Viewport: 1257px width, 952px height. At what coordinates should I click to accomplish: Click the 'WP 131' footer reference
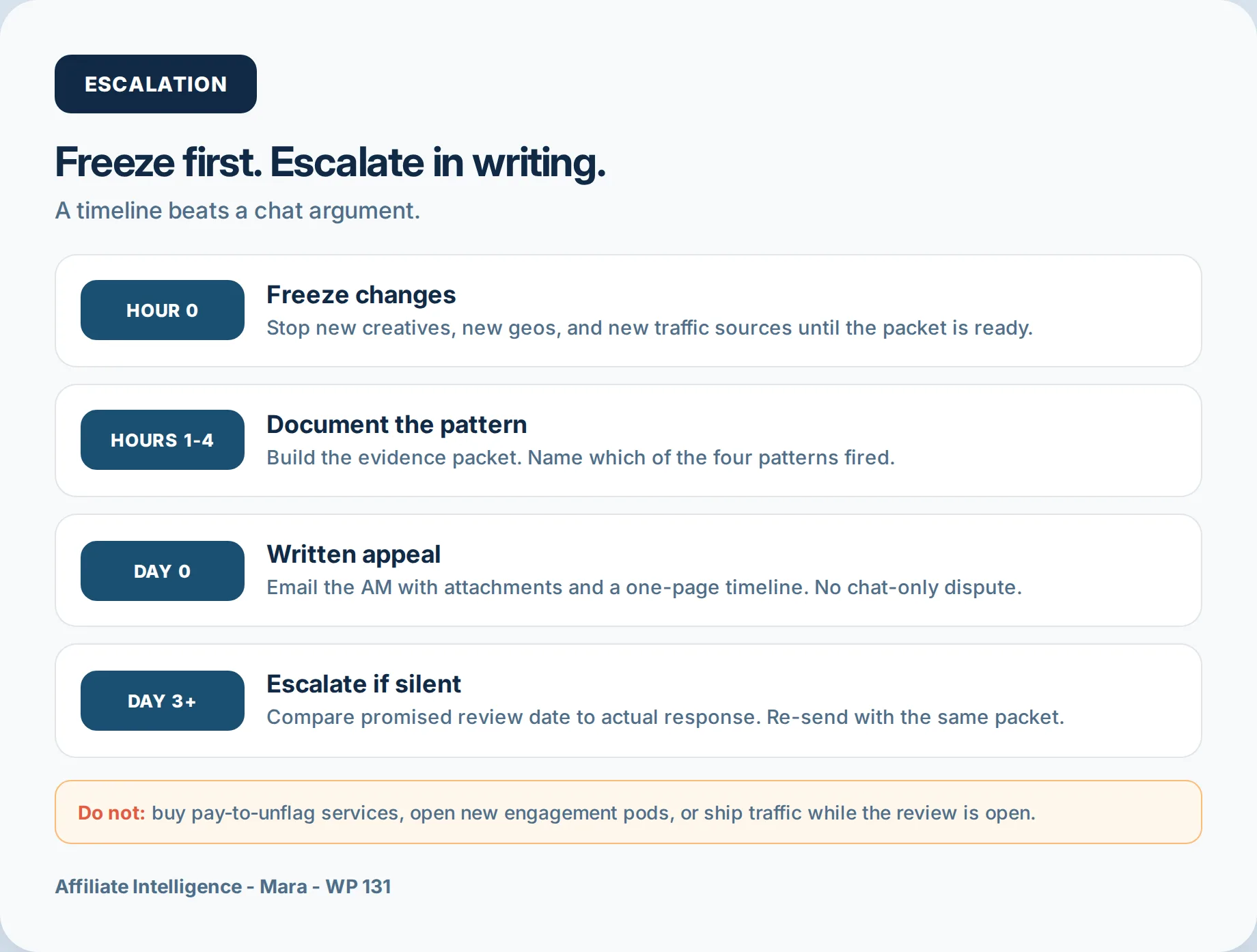[358, 886]
